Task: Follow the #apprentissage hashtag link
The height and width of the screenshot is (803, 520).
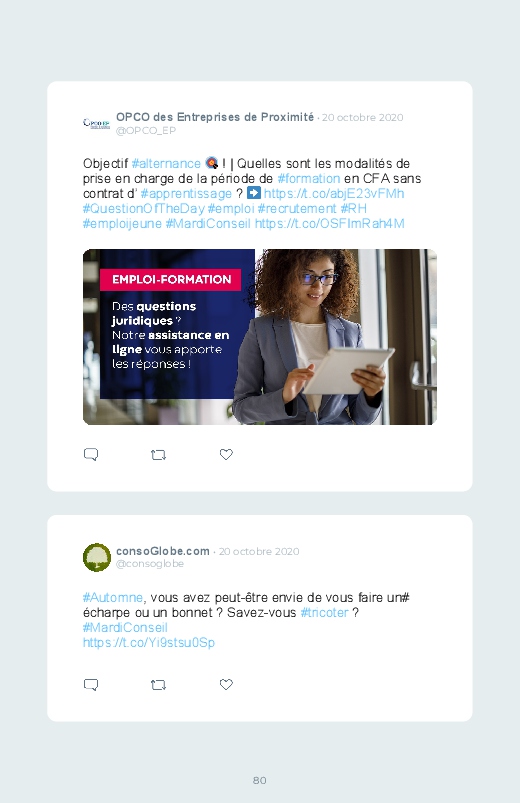Action: point(186,194)
